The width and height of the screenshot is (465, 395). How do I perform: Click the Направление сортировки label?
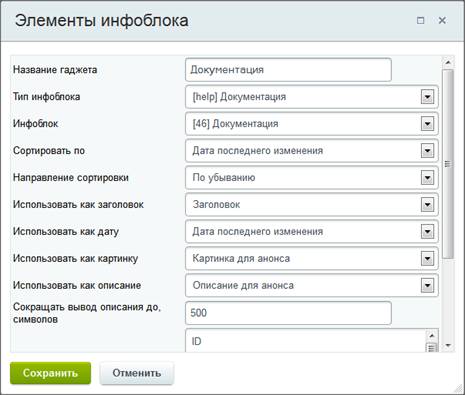coord(71,178)
